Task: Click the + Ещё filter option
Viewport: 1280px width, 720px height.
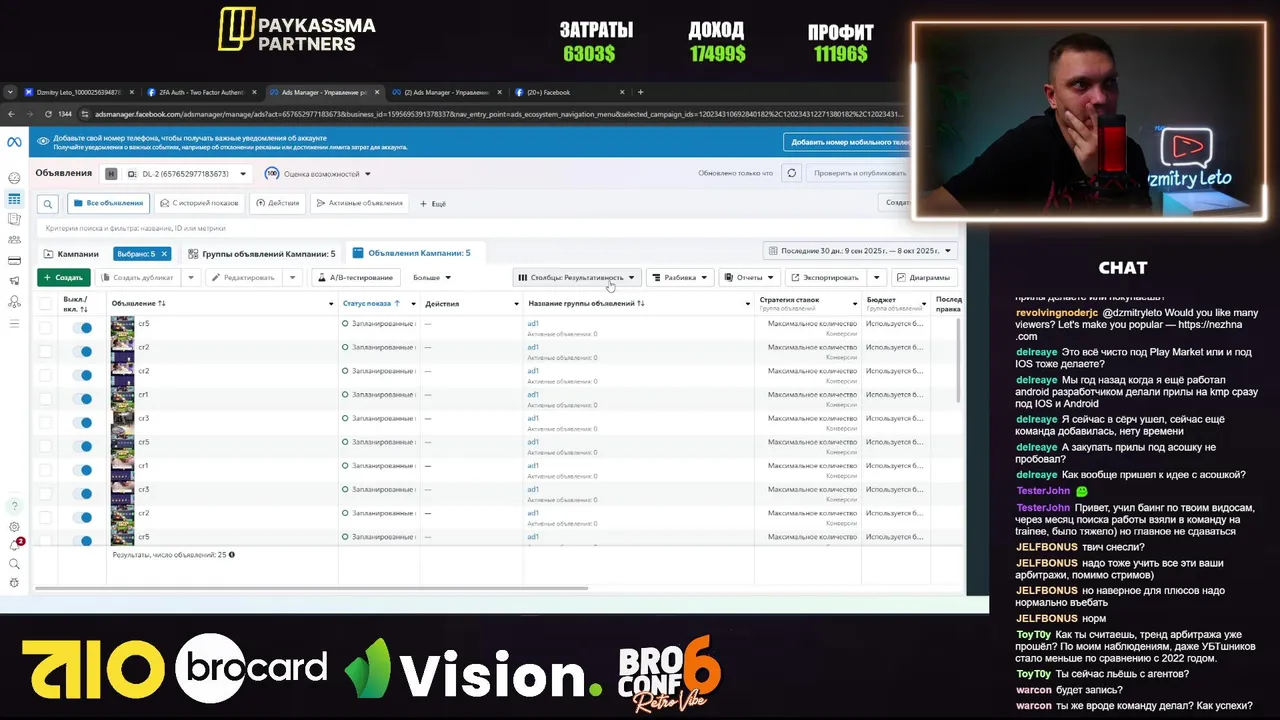Action: 431,204
